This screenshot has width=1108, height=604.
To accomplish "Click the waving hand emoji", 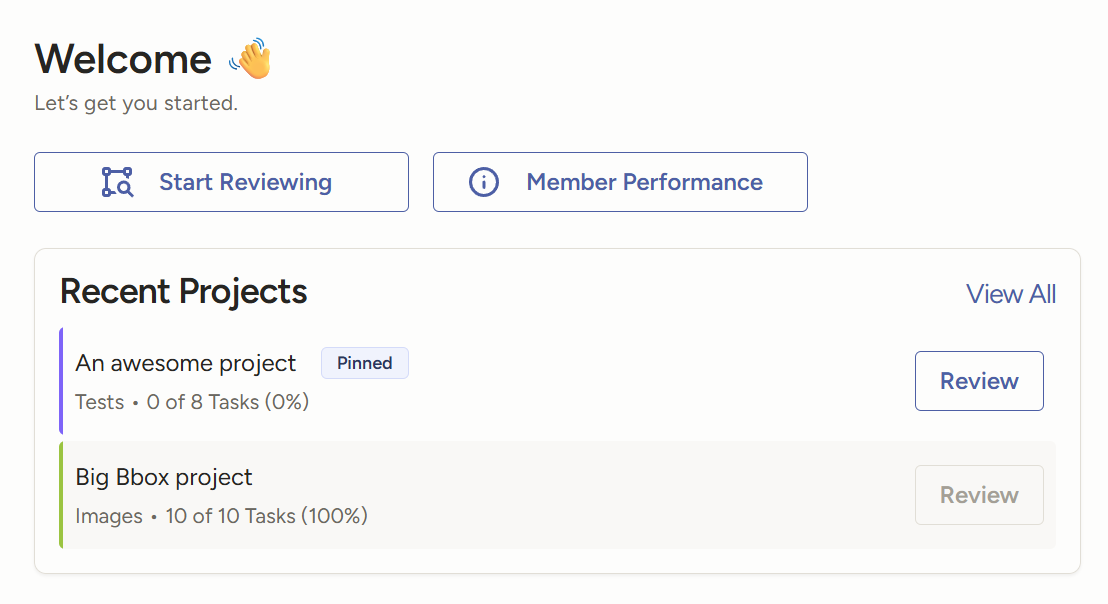I will (250, 60).
